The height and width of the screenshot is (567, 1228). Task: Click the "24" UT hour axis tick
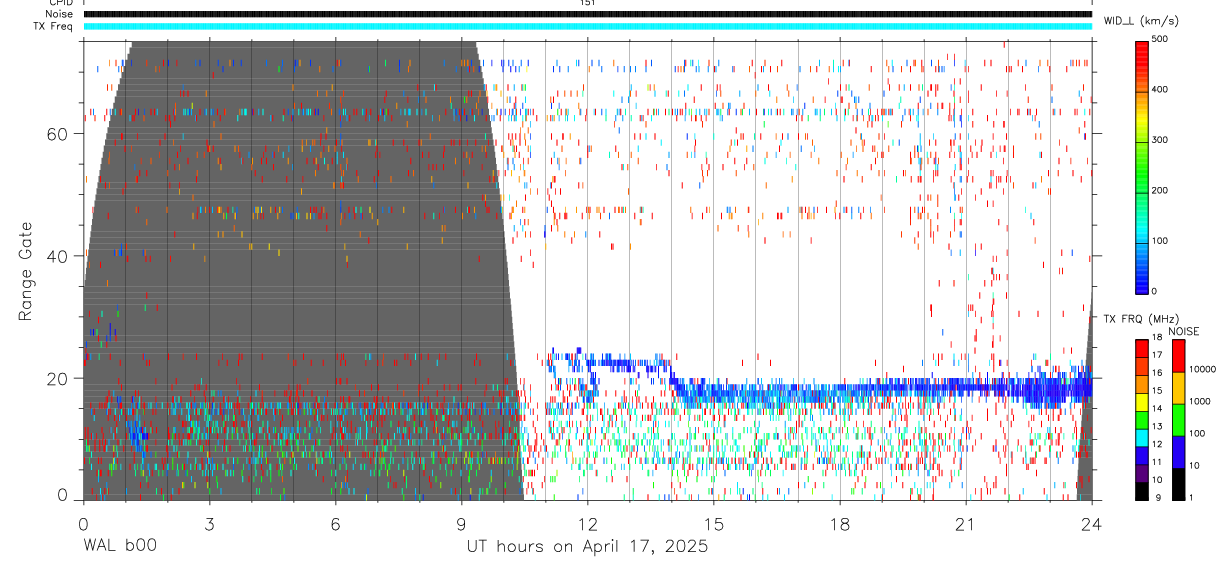click(x=1092, y=523)
